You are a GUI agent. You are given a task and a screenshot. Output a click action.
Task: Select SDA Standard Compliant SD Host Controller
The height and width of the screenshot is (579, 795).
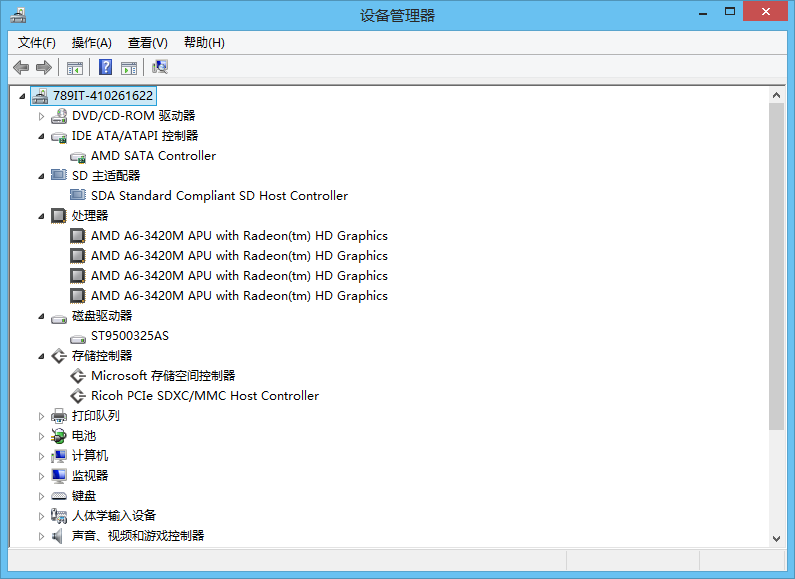219,196
